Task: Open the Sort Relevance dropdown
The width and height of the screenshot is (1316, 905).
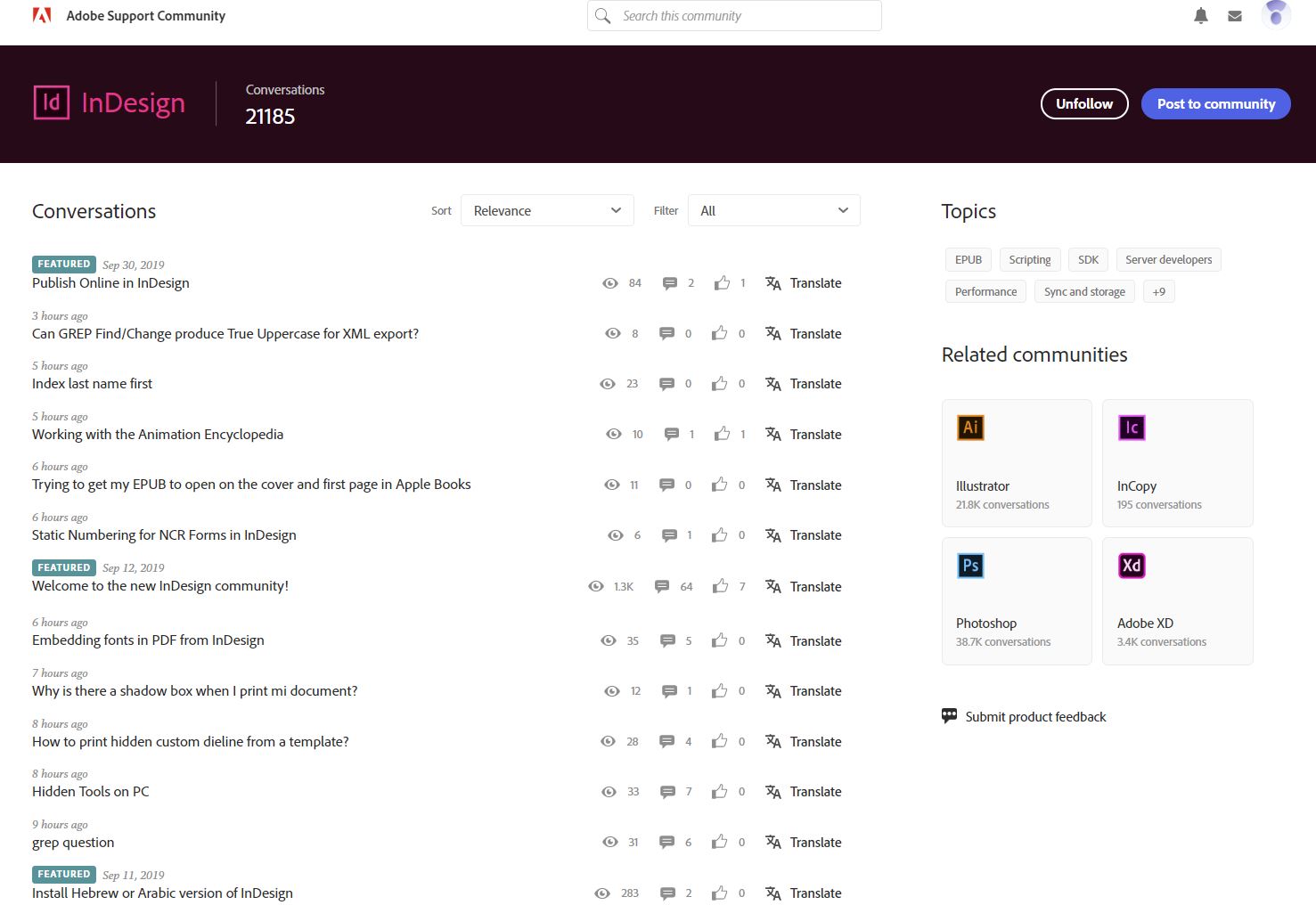Action: (x=547, y=210)
